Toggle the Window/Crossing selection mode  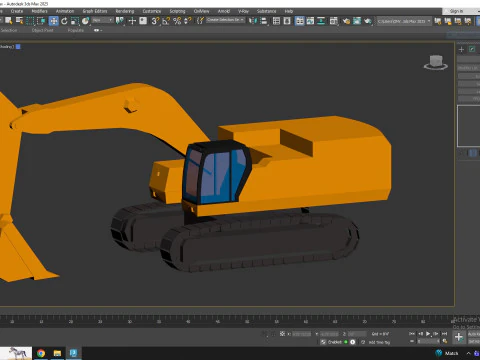(41, 21)
